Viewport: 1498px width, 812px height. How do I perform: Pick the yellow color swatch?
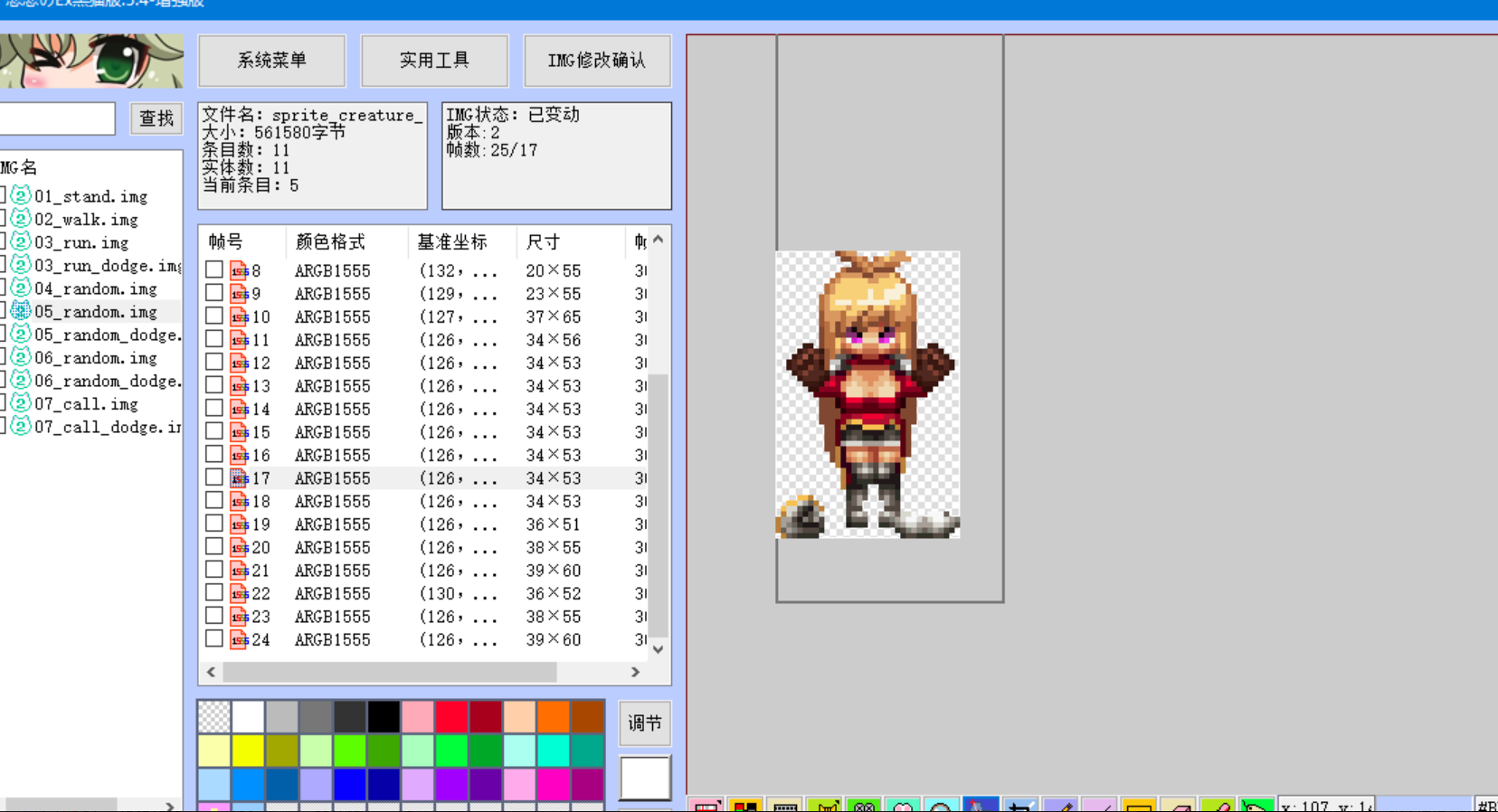coord(247,751)
